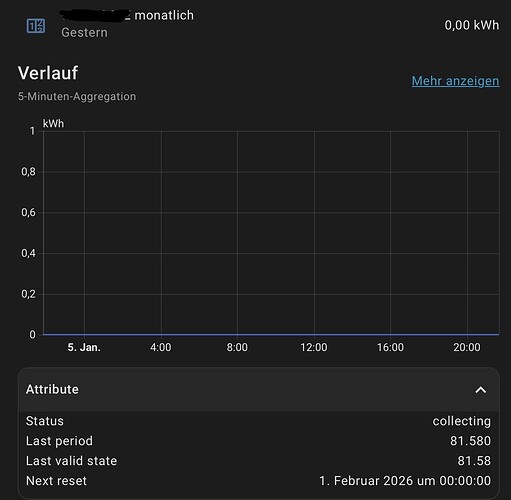Viewport: 511px width, 500px height.
Task: Click the Attribute panel header
Action: coord(259,390)
